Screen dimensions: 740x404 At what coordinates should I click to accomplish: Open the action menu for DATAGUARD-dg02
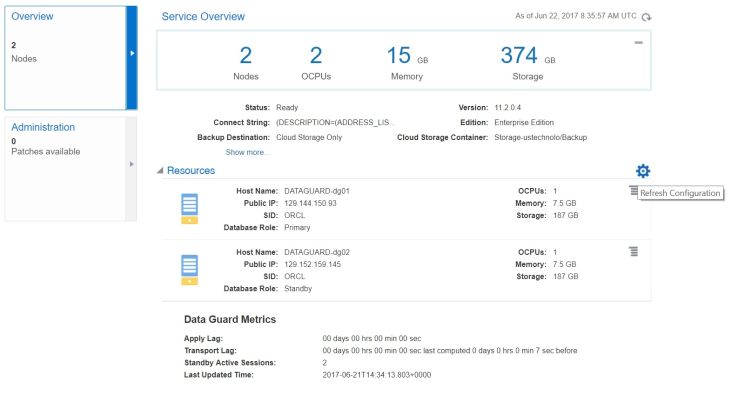pos(633,251)
